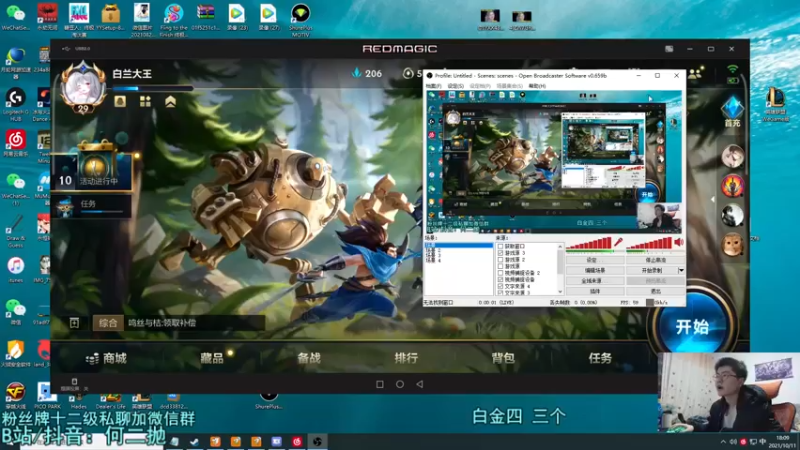This screenshot has height=450, width=800.
Task: Toggle the 获取窗口 source checkbox in OBS
Action: click(x=501, y=246)
